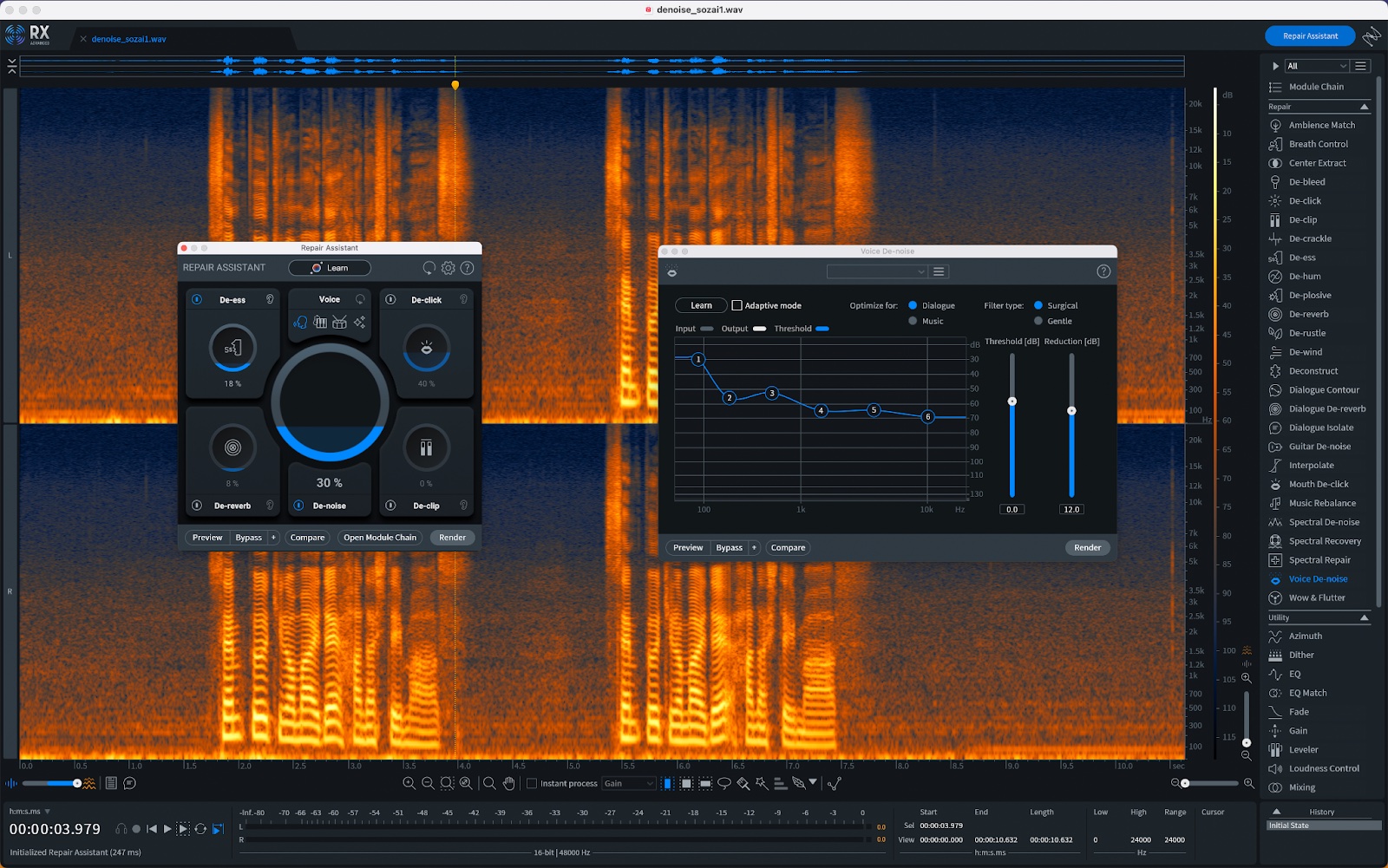The height and width of the screenshot is (868, 1388).
Task: Select the Time-frequency selection tool
Action: (686, 783)
